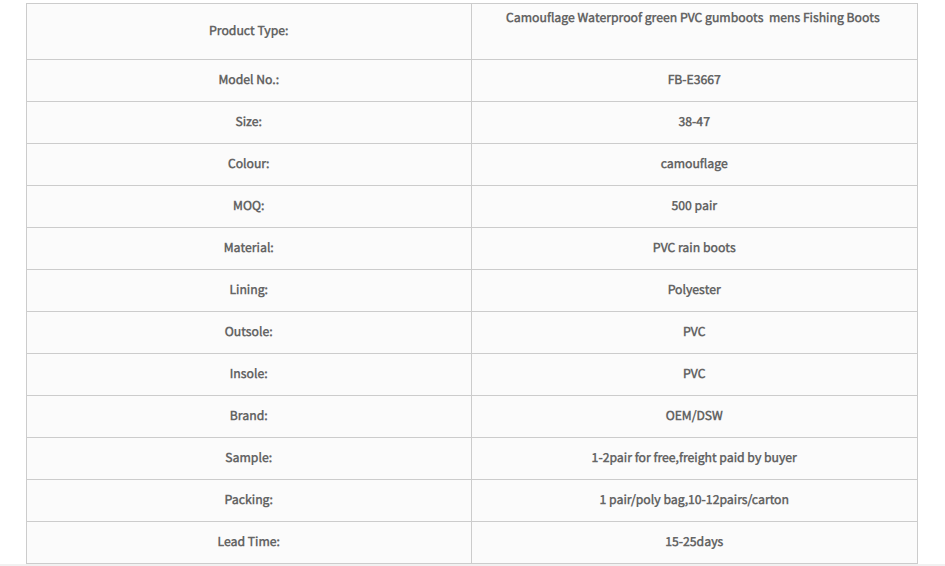
Task: Click the PVC value in the Insole row
Action: [x=694, y=374]
